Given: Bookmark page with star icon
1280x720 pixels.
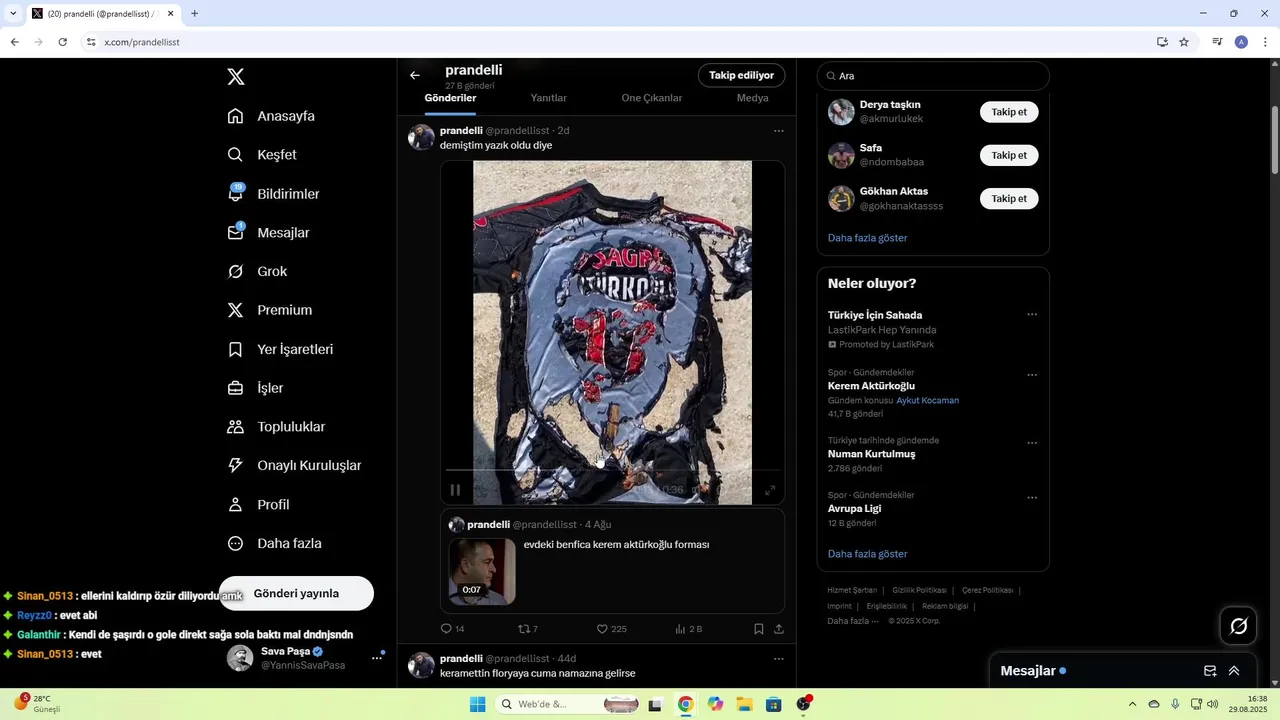Looking at the screenshot, I should coord(1184,42).
